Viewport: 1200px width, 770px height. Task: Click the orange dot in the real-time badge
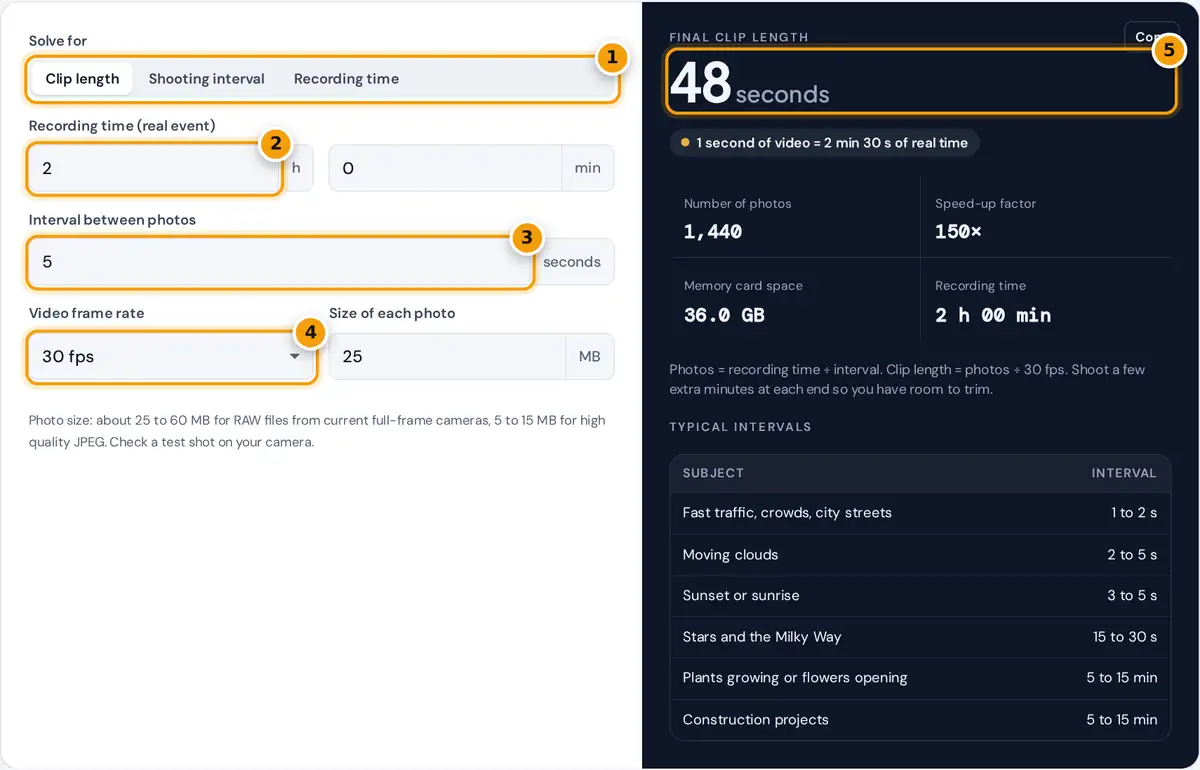(x=685, y=143)
